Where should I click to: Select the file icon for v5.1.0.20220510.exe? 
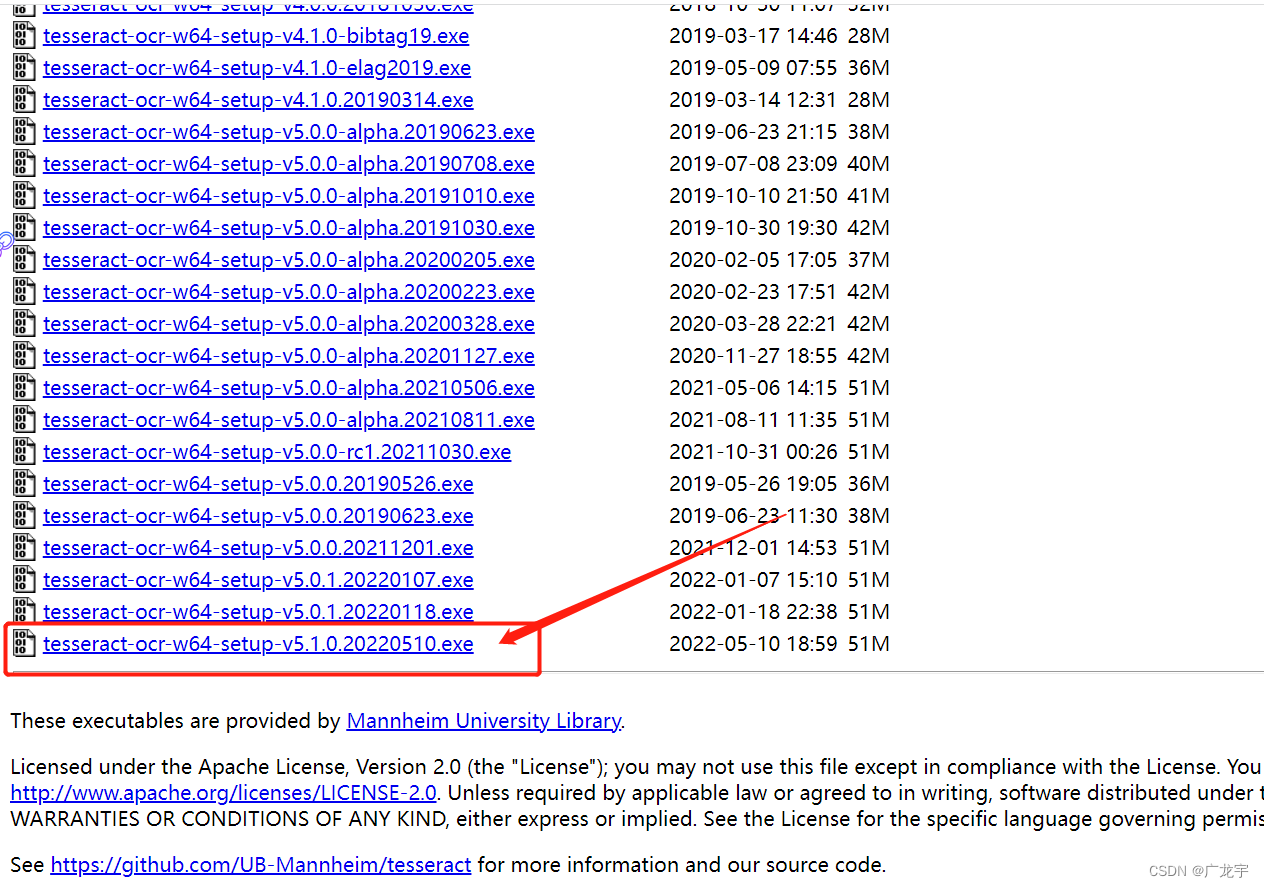(24, 644)
